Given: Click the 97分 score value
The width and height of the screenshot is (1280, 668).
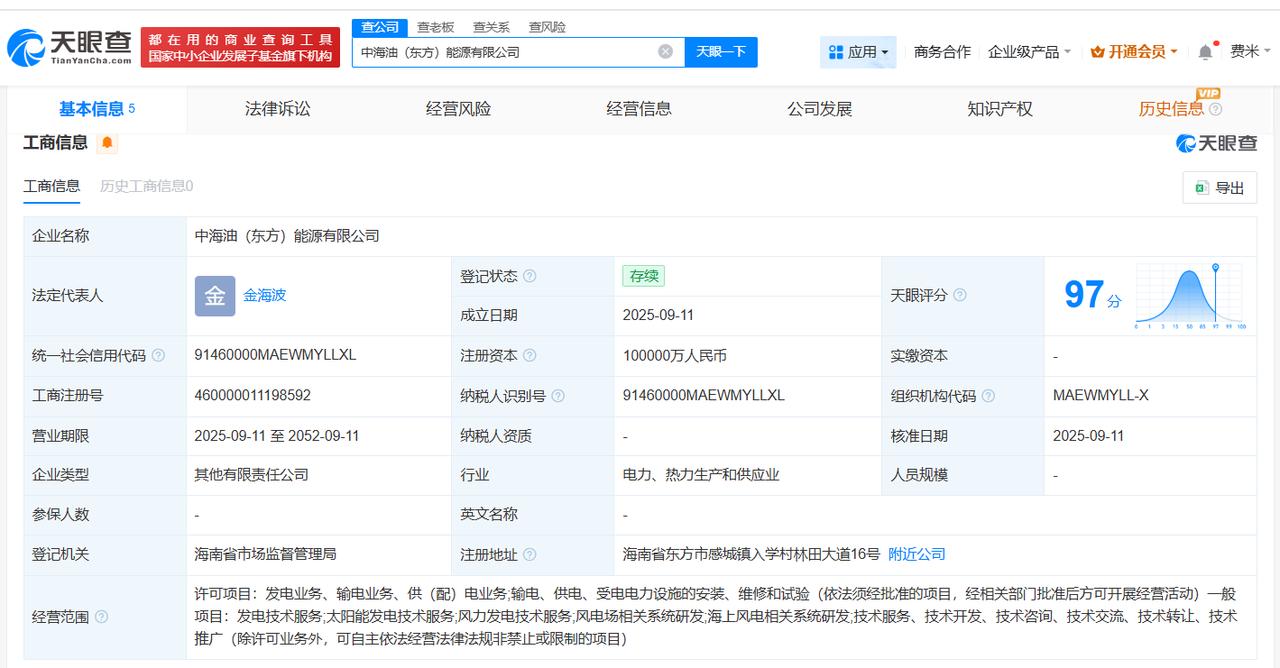Looking at the screenshot, I should point(1092,296).
